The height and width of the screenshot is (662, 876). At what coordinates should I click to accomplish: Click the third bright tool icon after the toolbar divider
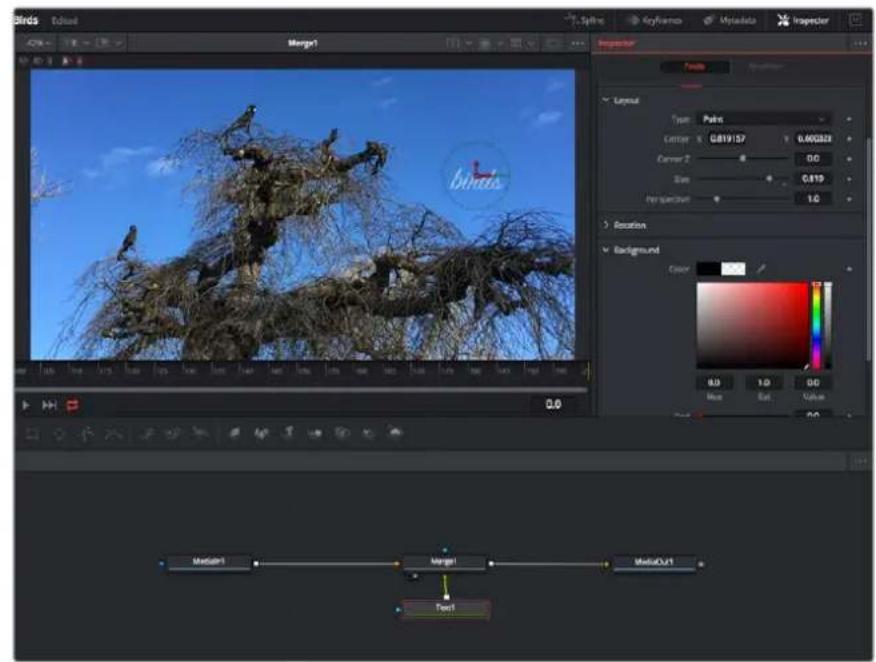tap(289, 432)
